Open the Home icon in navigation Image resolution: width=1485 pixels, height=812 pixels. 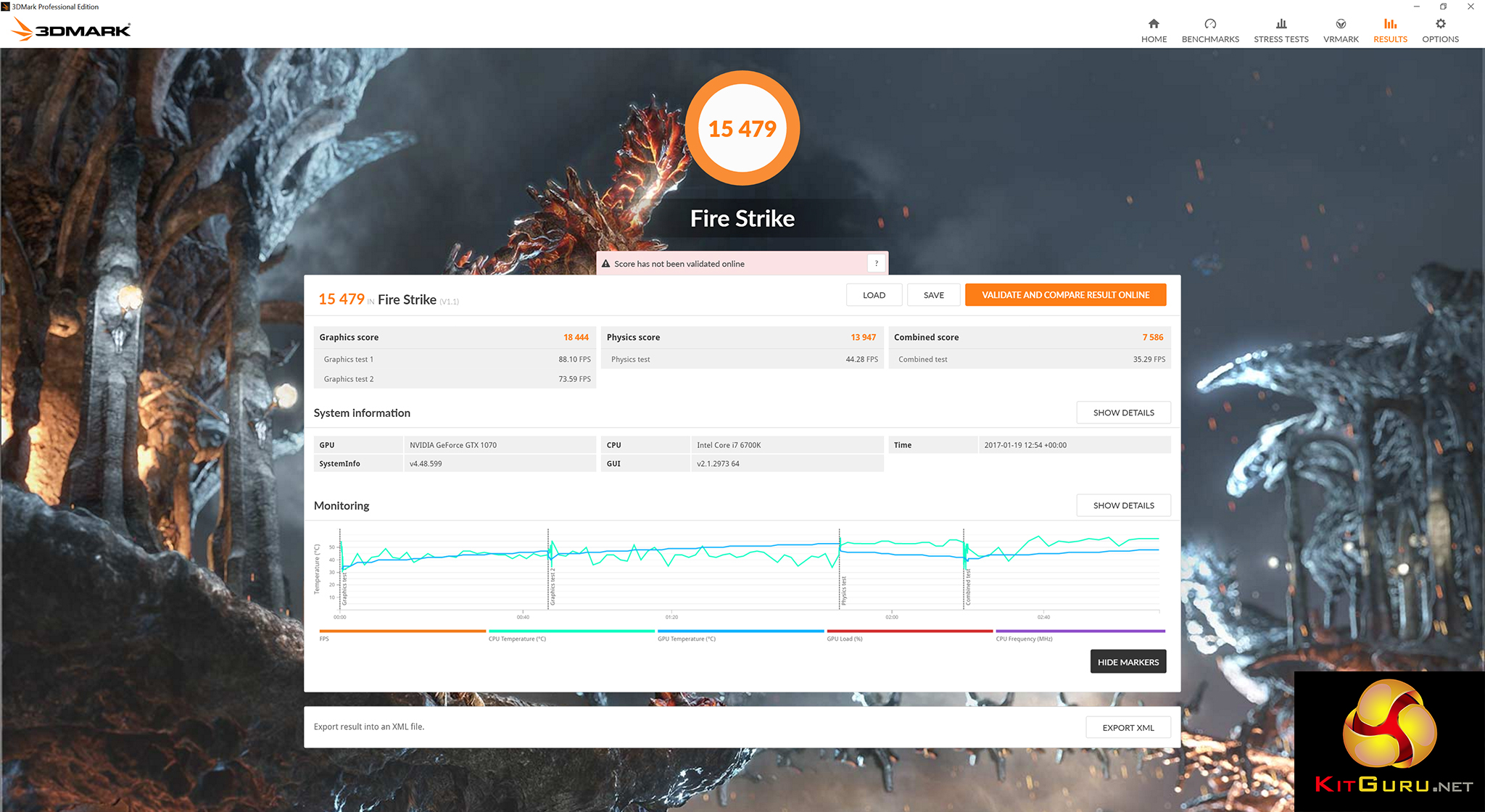pyautogui.click(x=1154, y=24)
